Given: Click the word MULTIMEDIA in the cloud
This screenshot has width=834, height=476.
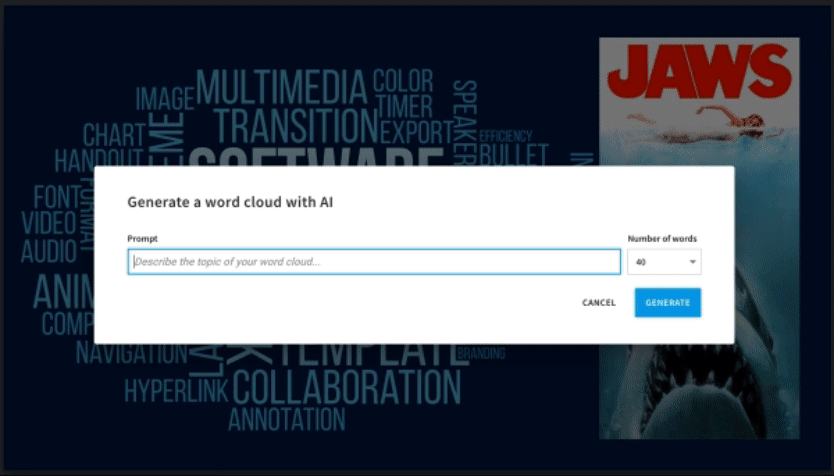Looking at the screenshot, I should (281, 89).
